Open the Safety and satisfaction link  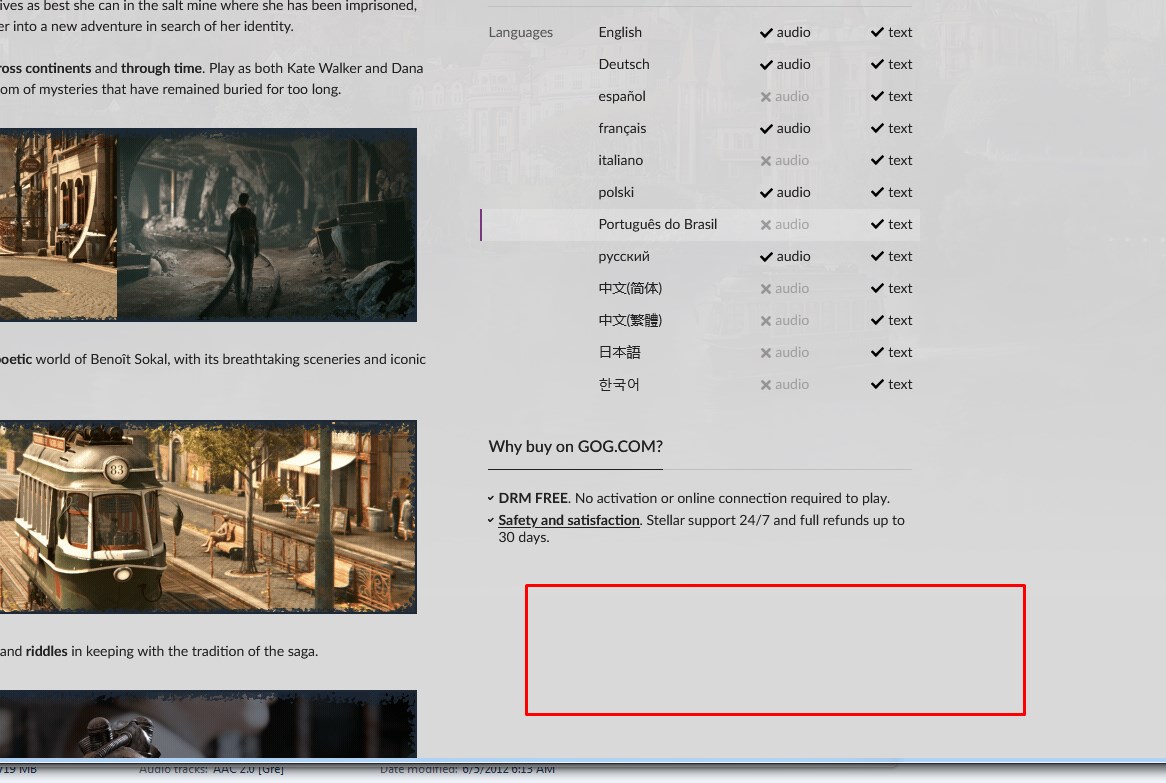coord(569,521)
